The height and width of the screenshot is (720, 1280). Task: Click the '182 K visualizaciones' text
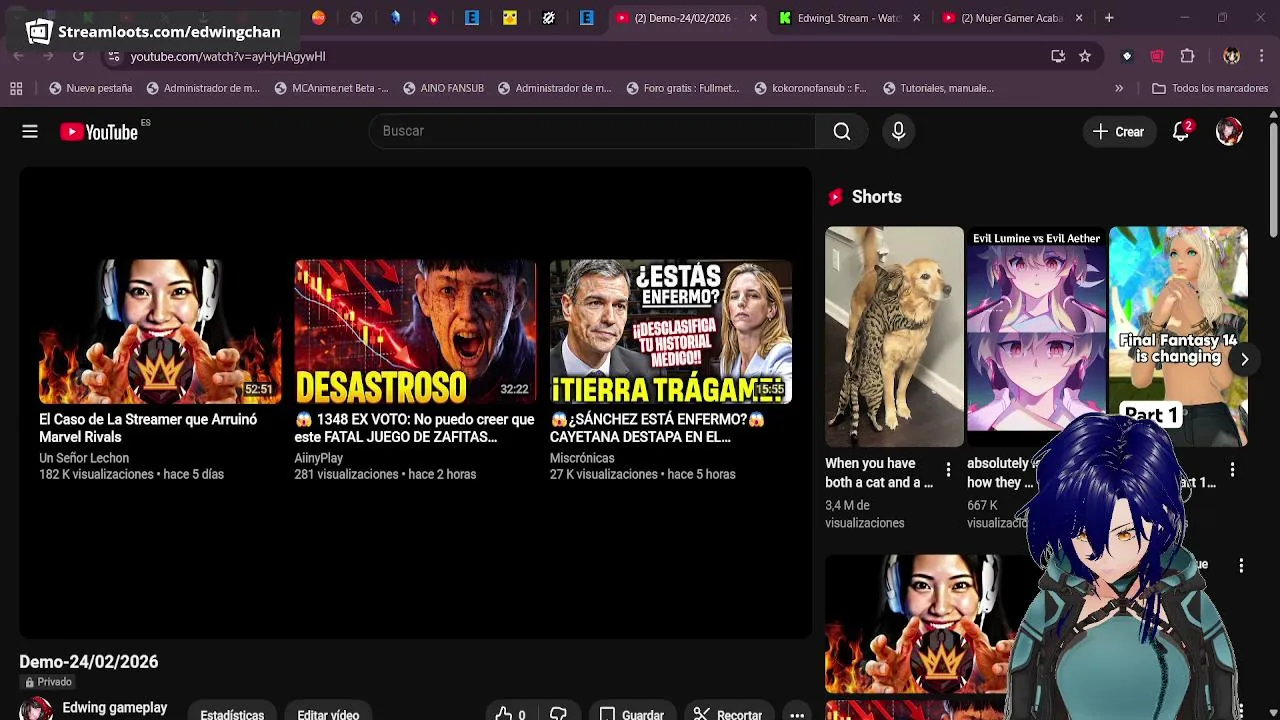coord(96,474)
